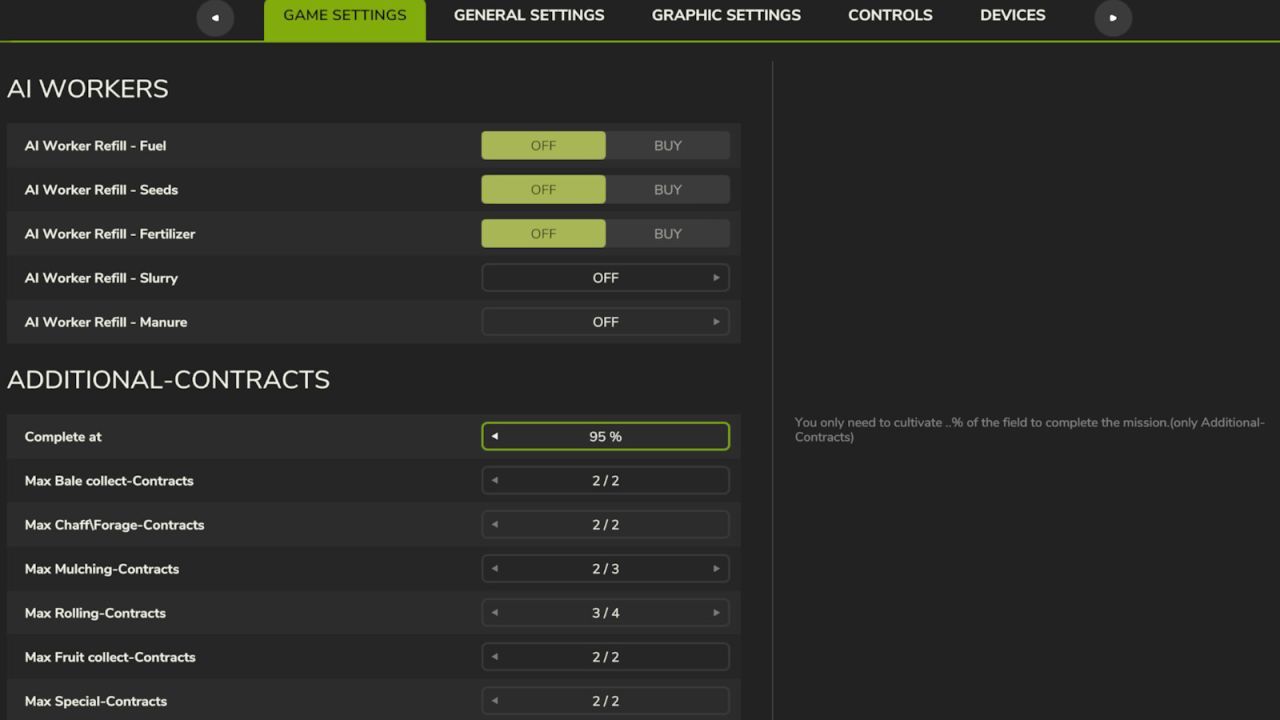The height and width of the screenshot is (720, 1280).
Task: Raise the Max Rolling-Contracts value
Action: coord(717,612)
